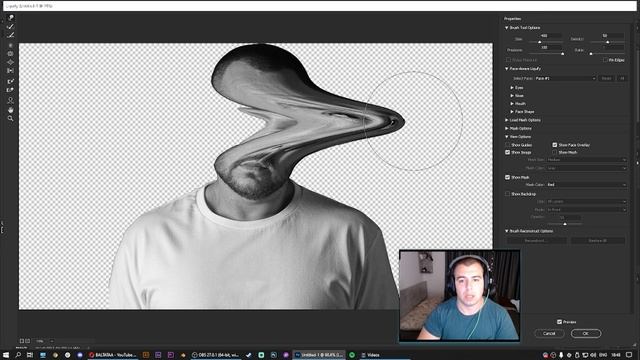Select the Push Left tool
This screenshot has height=360, width=640.
click(11, 71)
